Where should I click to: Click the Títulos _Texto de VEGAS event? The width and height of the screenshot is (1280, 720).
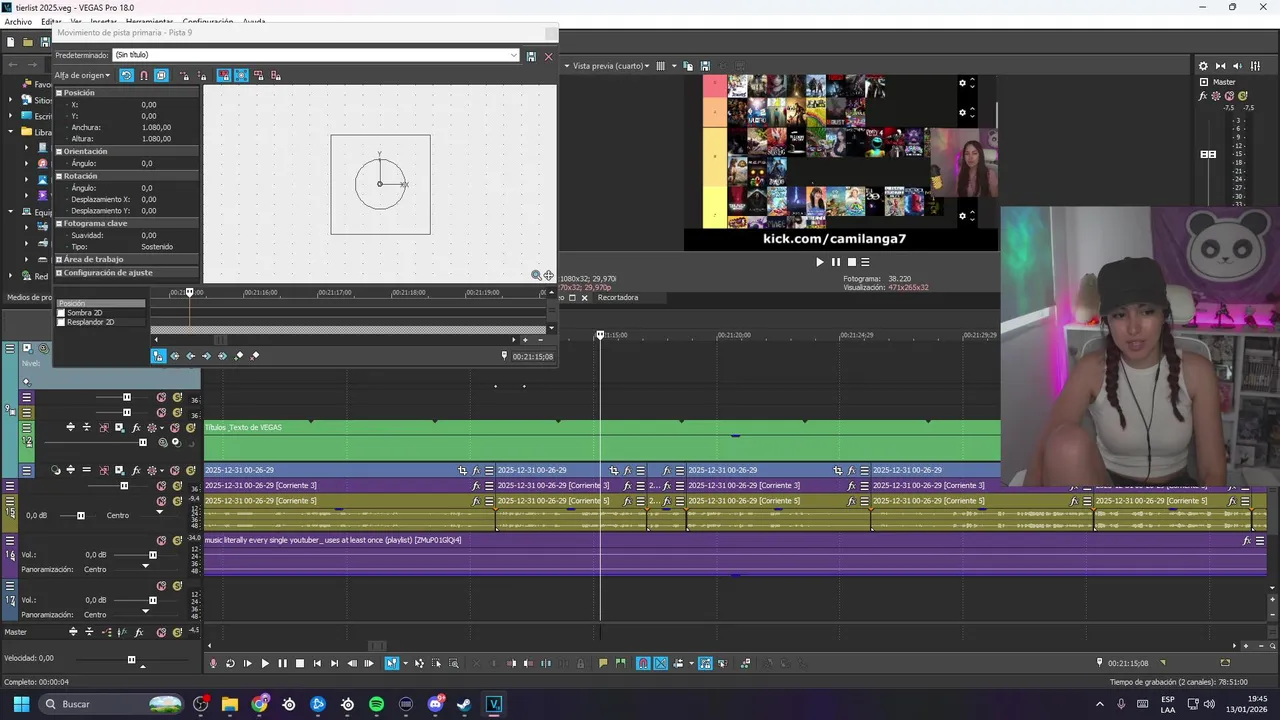click(x=602, y=441)
